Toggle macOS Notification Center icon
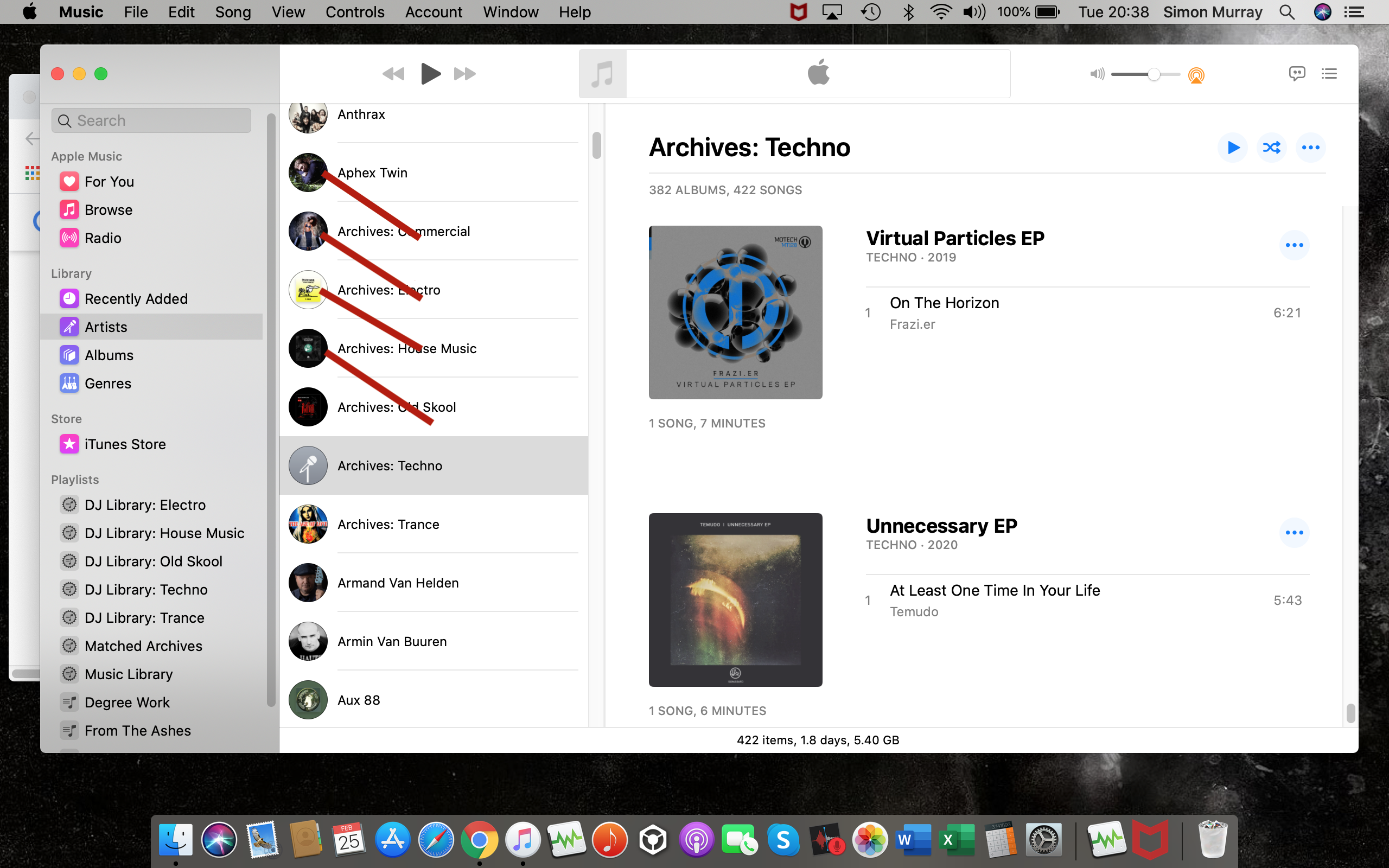Image resolution: width=1389 pixels, height=868 pixels. click(x=1354, y=12)
